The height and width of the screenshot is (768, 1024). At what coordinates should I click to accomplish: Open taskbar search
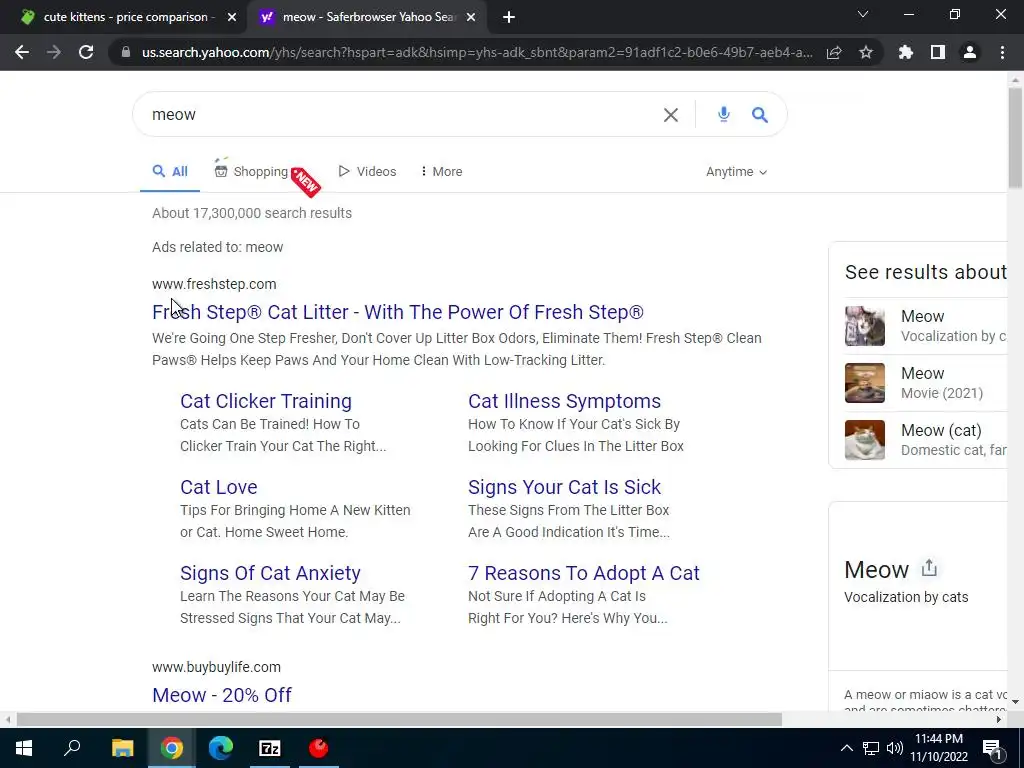[x=72, y=748]
